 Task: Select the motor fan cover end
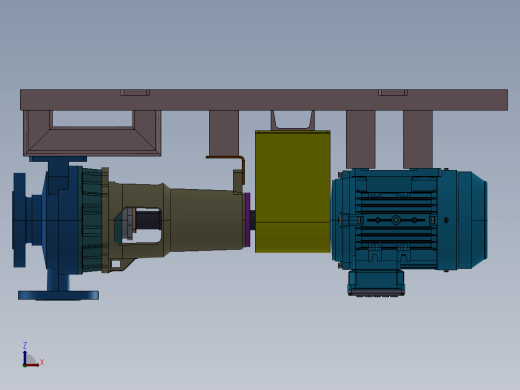[x=472, y=220]
